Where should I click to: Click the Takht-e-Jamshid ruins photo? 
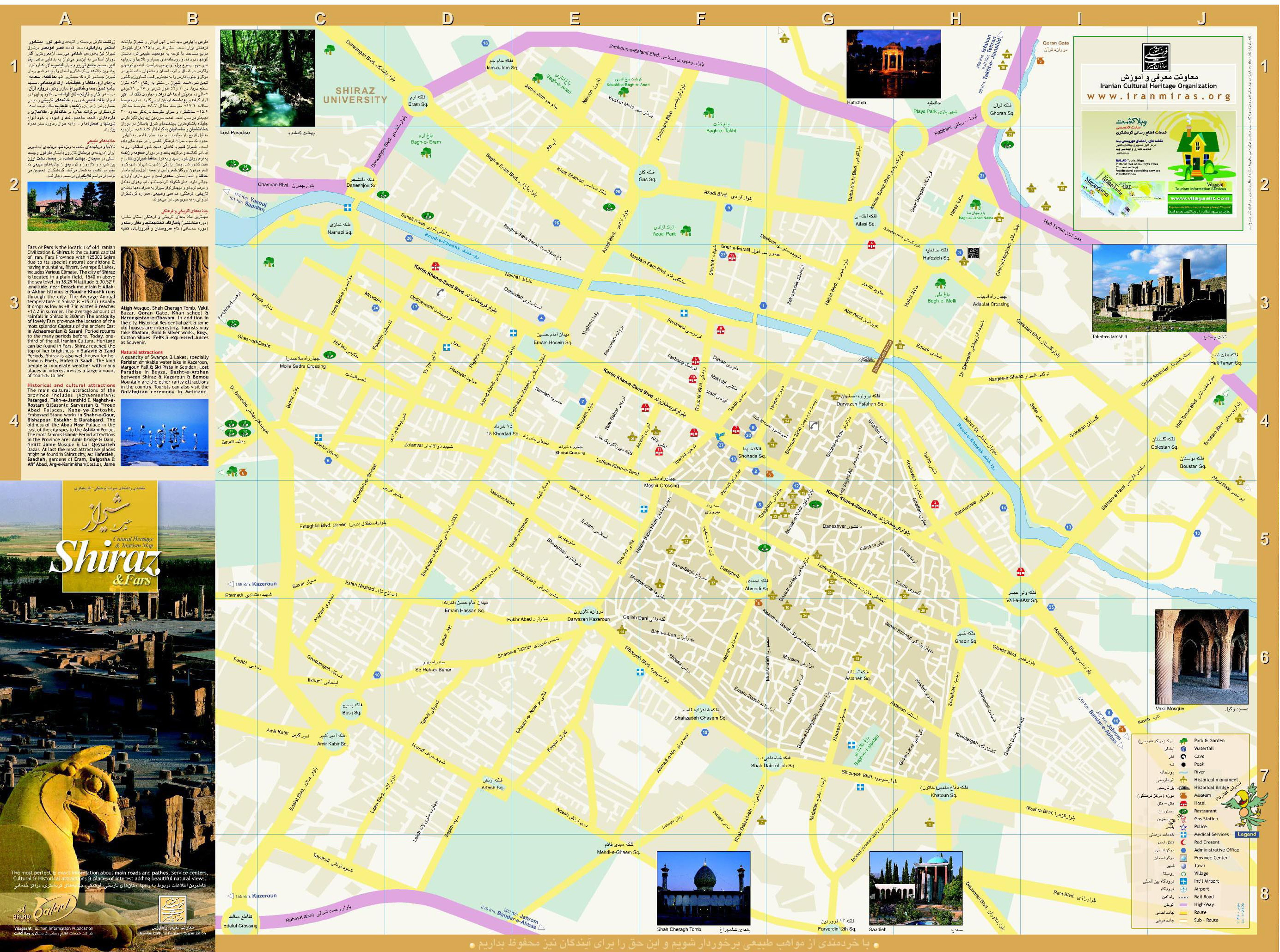pyautogui.click(x=1159, y=287)
